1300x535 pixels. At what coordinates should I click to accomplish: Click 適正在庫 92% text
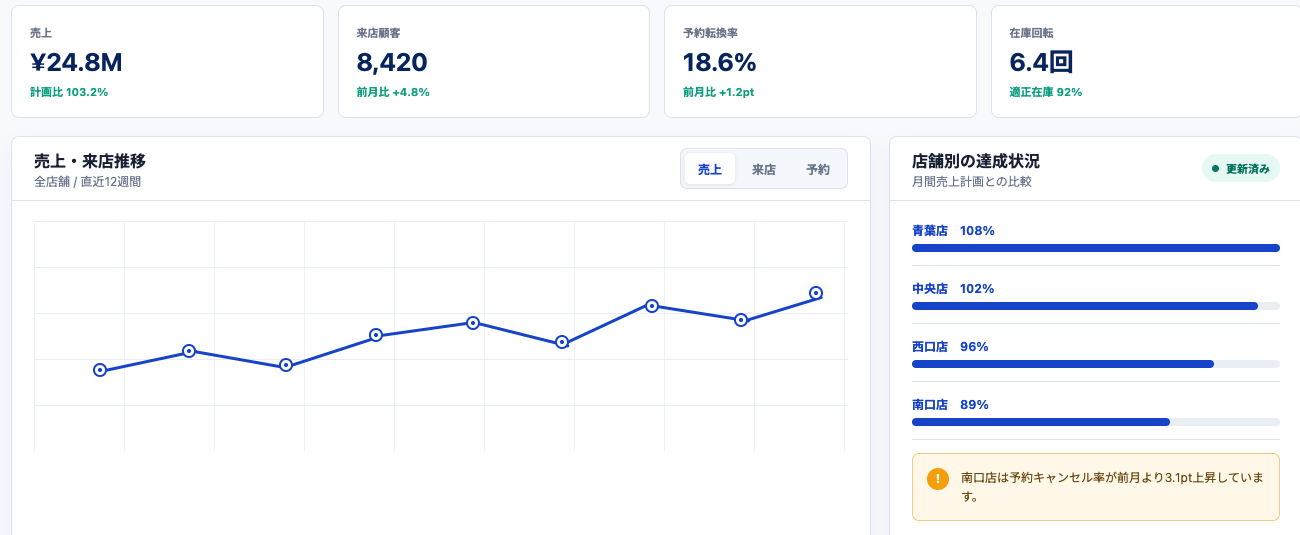(x=1046, y=92)
